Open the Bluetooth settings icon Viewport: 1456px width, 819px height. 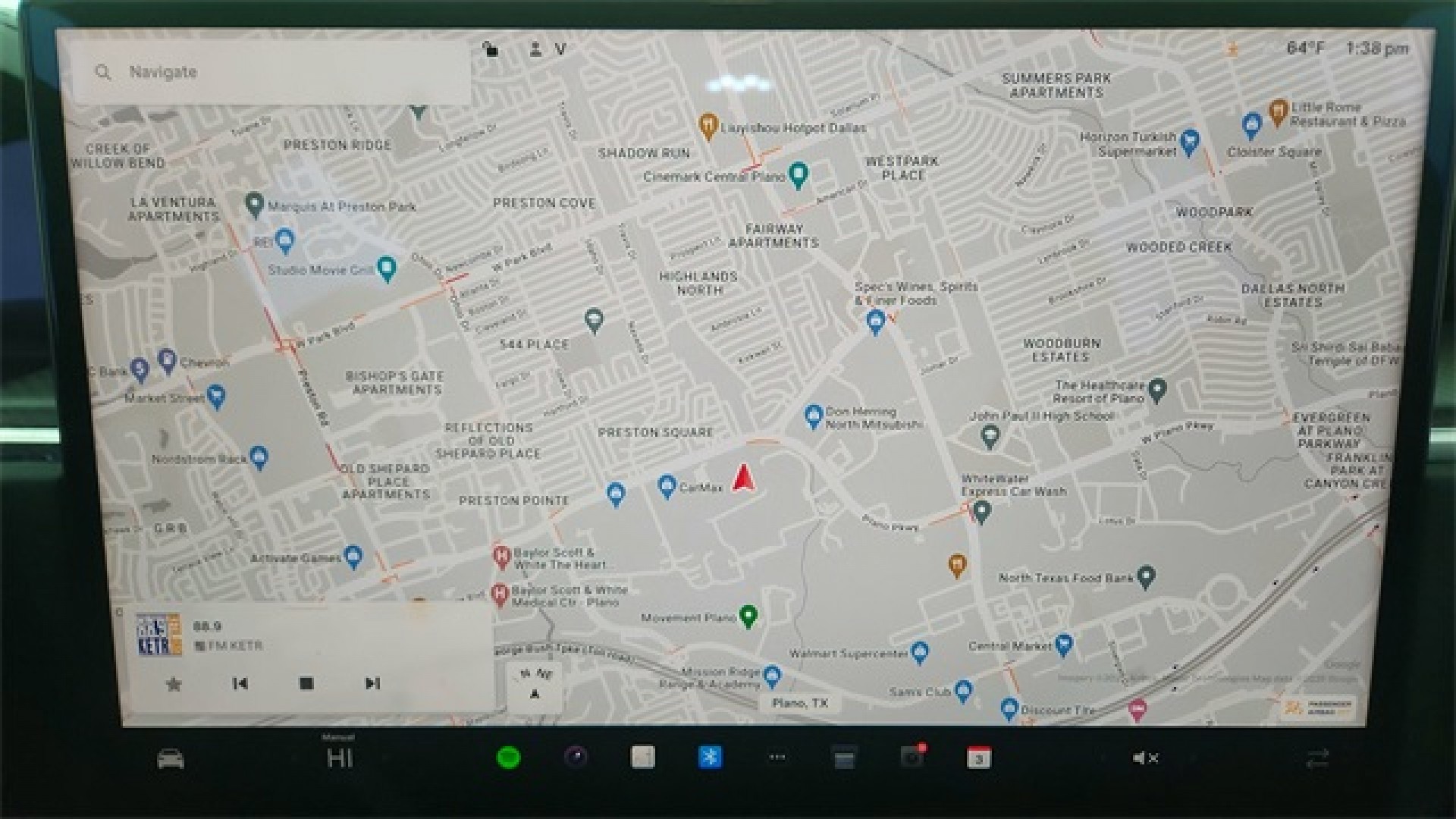710,757
